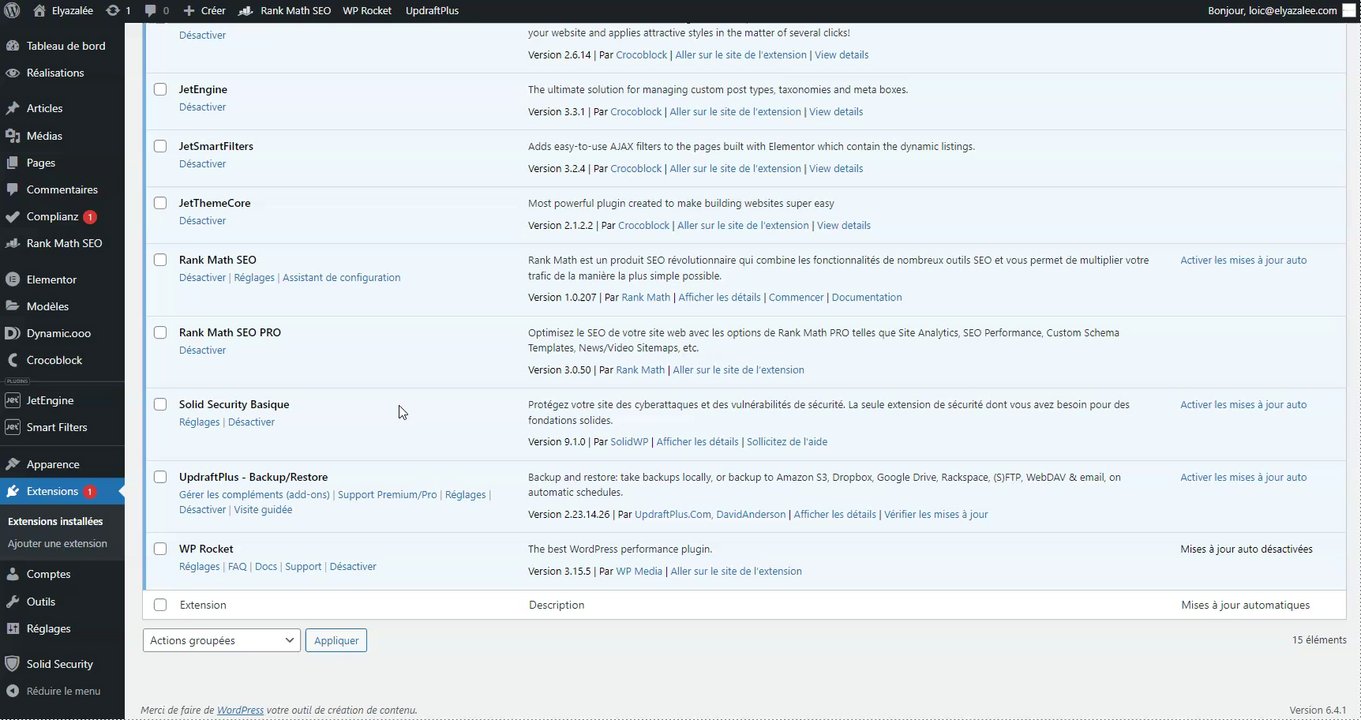Screen dimensions: 1361x720
Task: Click FAQ link under WP Rocket
Action: (237, 567)
